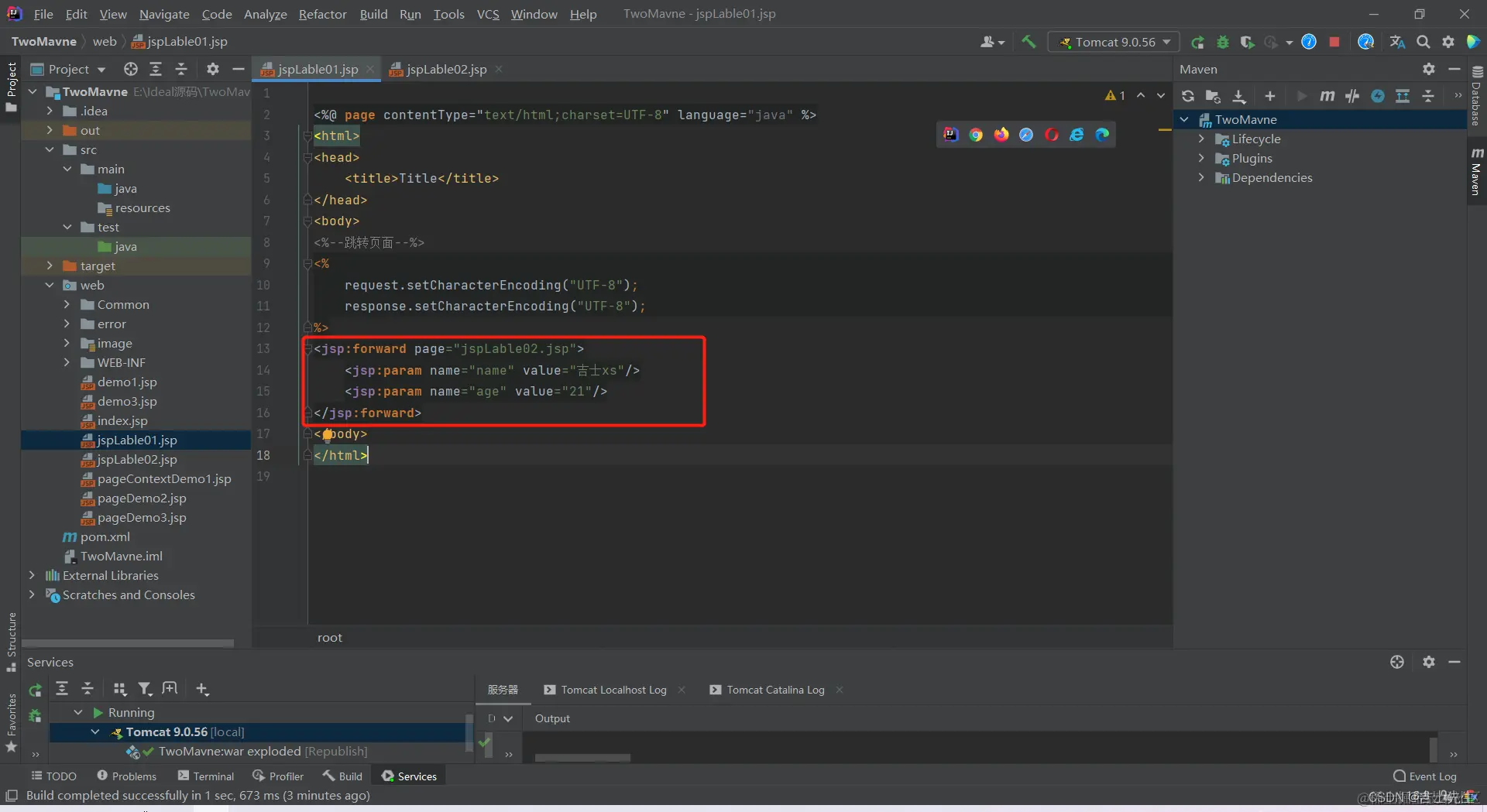This screenshot has width=1487, height=812.
Task: Preview the page in Opera browser icon
Action: 1051,135
